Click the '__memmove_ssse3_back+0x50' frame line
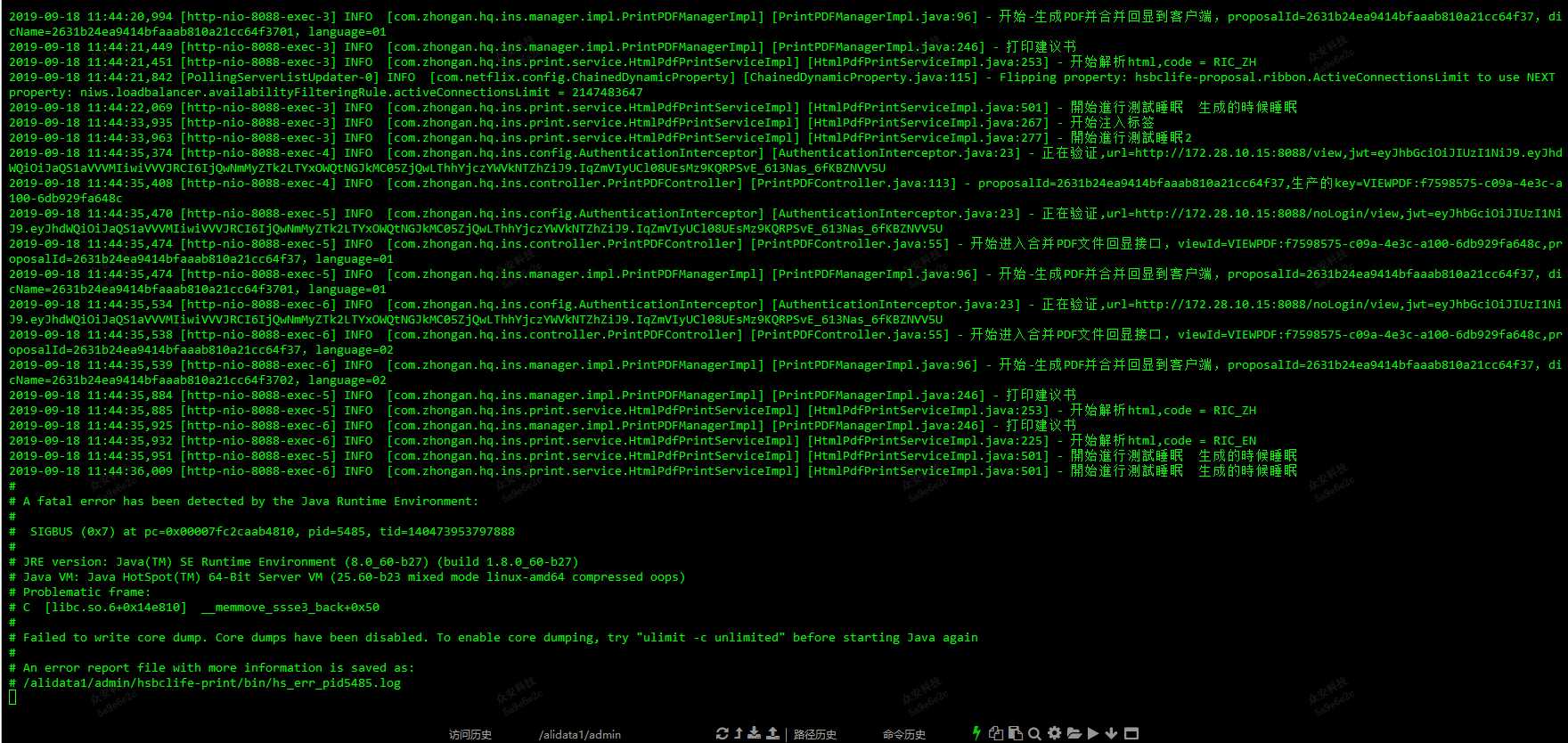 coord(194,608)
